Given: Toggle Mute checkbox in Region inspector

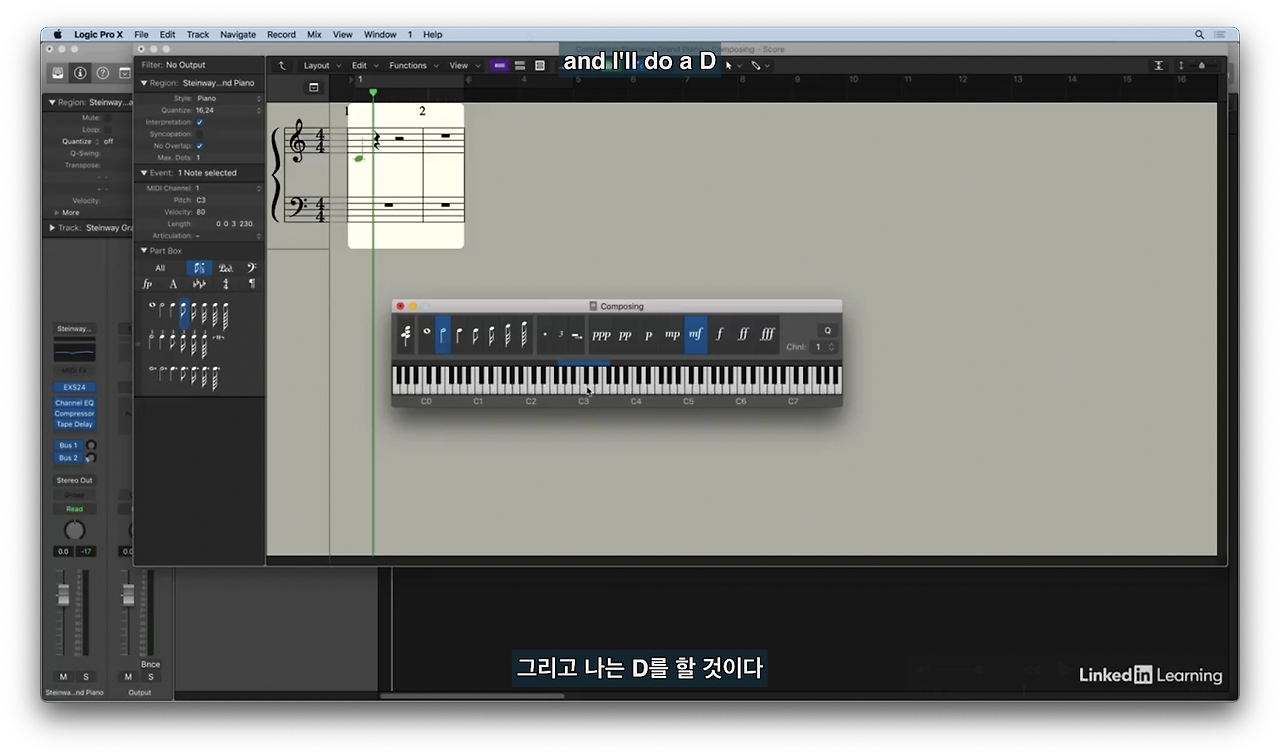Looking at the screenshot, I should click(108, 118).
